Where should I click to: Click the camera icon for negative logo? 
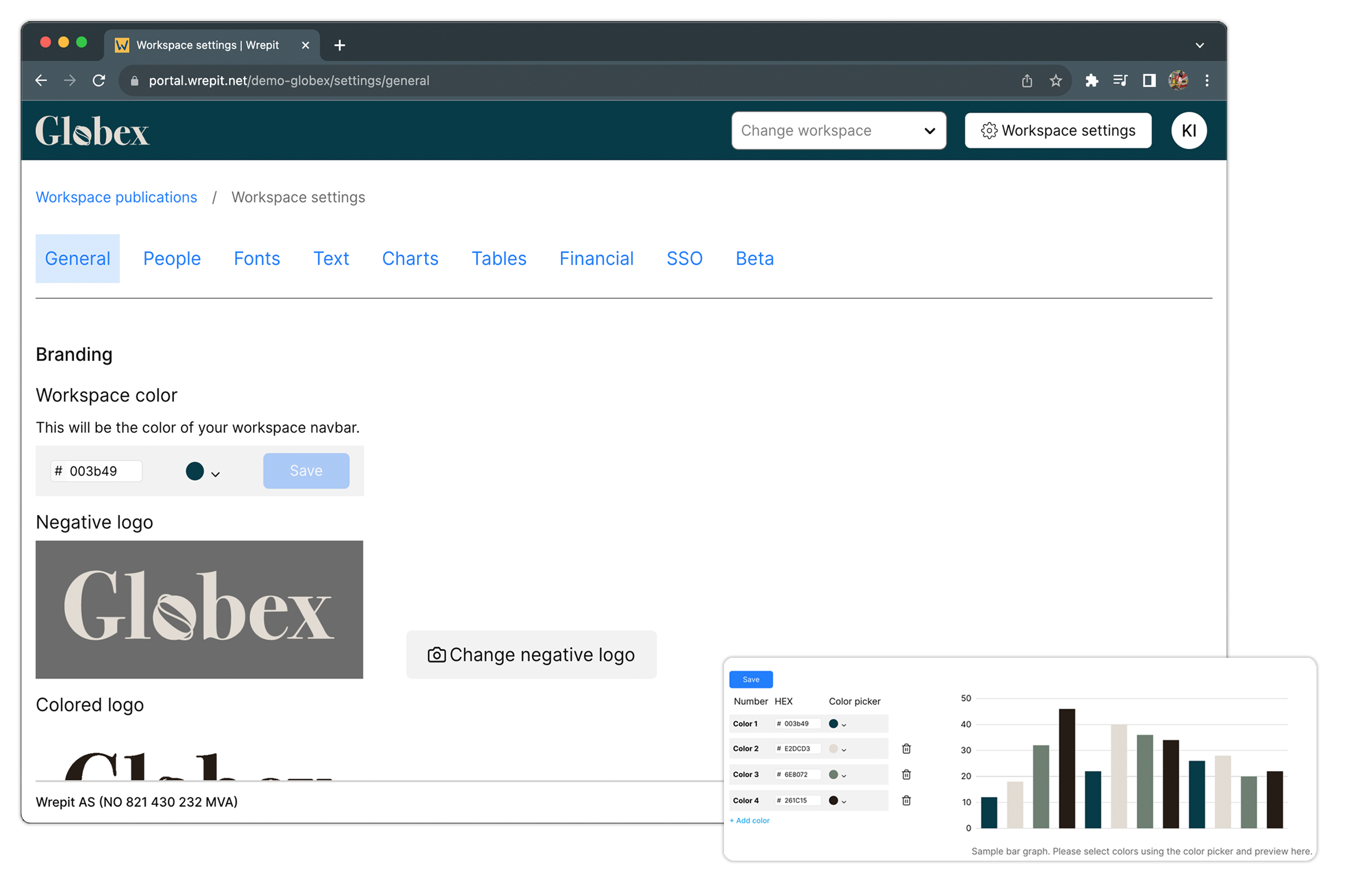click(x=433, y=655)
